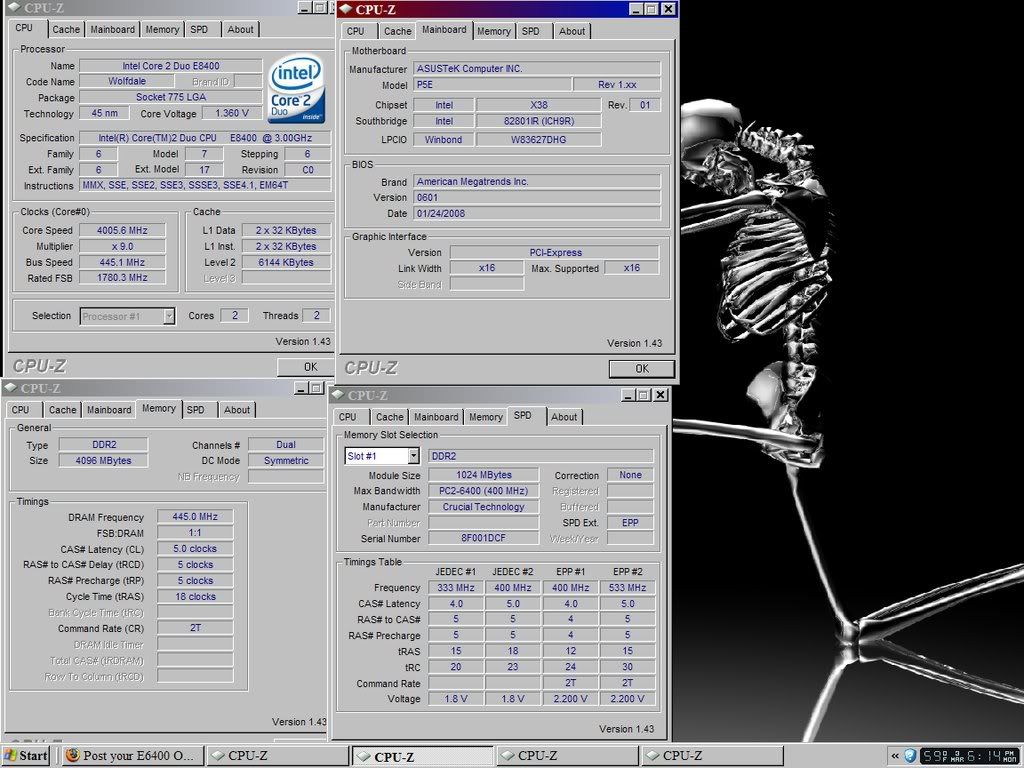The image size is (1024, 768).
Task: Switch to the Firefox 'Post your E6400' taskbar button
Action: pyautogui.click(x=133, y=755)
